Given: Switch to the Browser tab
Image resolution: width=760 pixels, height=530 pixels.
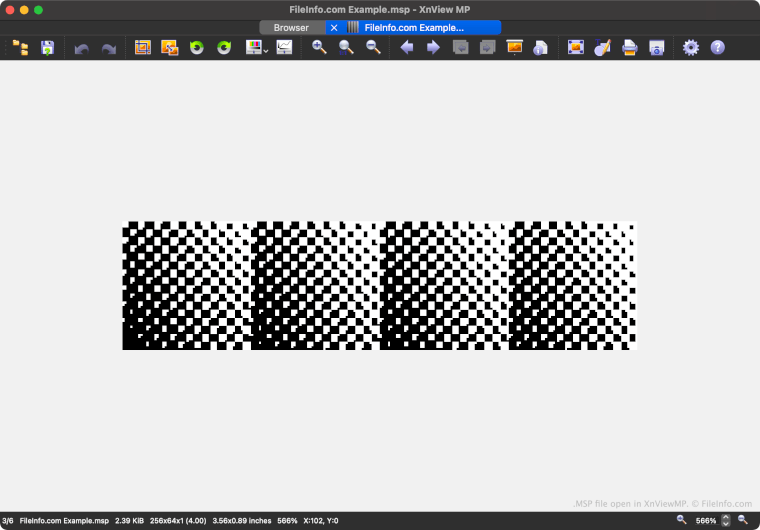Looking at the screenshot, I should 291,28.
